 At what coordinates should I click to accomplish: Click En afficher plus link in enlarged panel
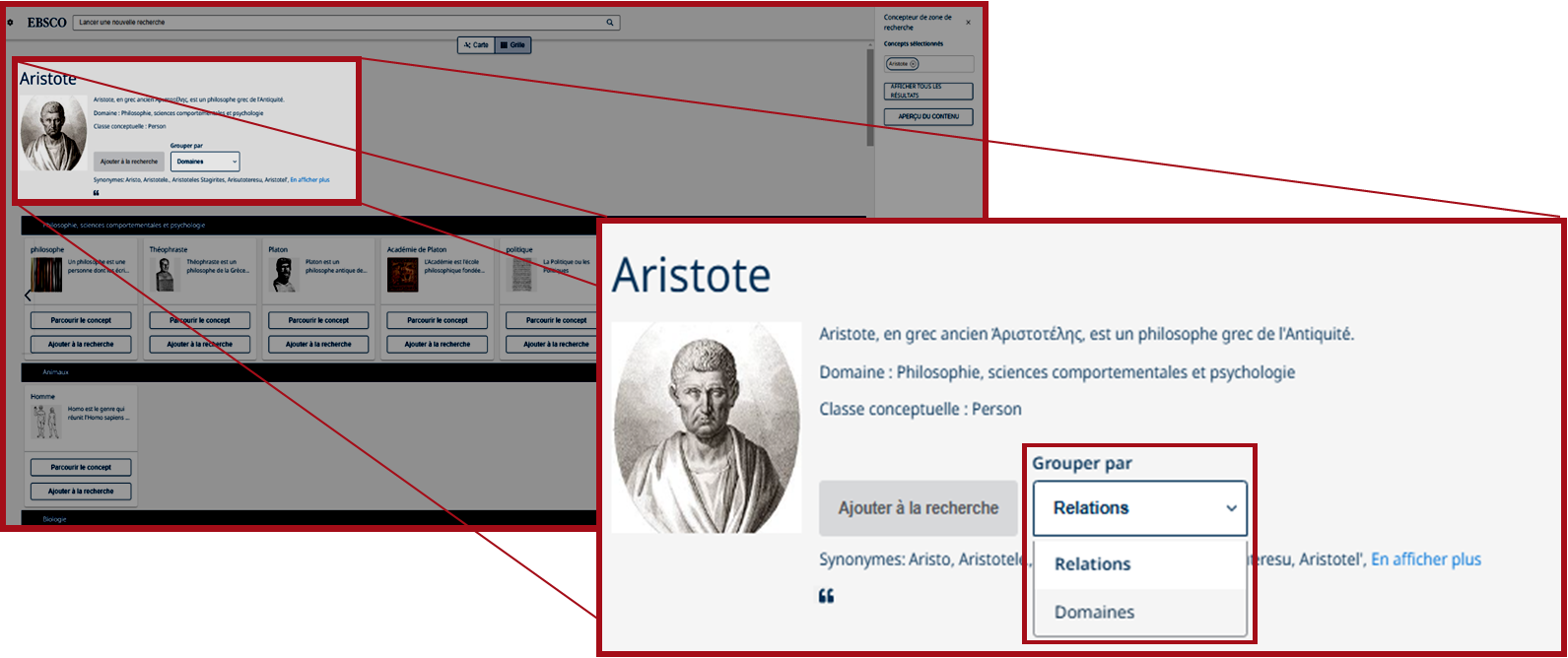[x=1425, y=559]
